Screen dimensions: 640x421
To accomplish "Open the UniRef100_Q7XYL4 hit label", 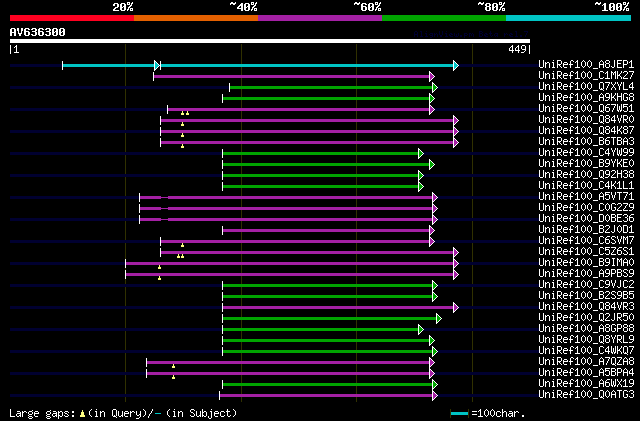I will pos(586,87).
